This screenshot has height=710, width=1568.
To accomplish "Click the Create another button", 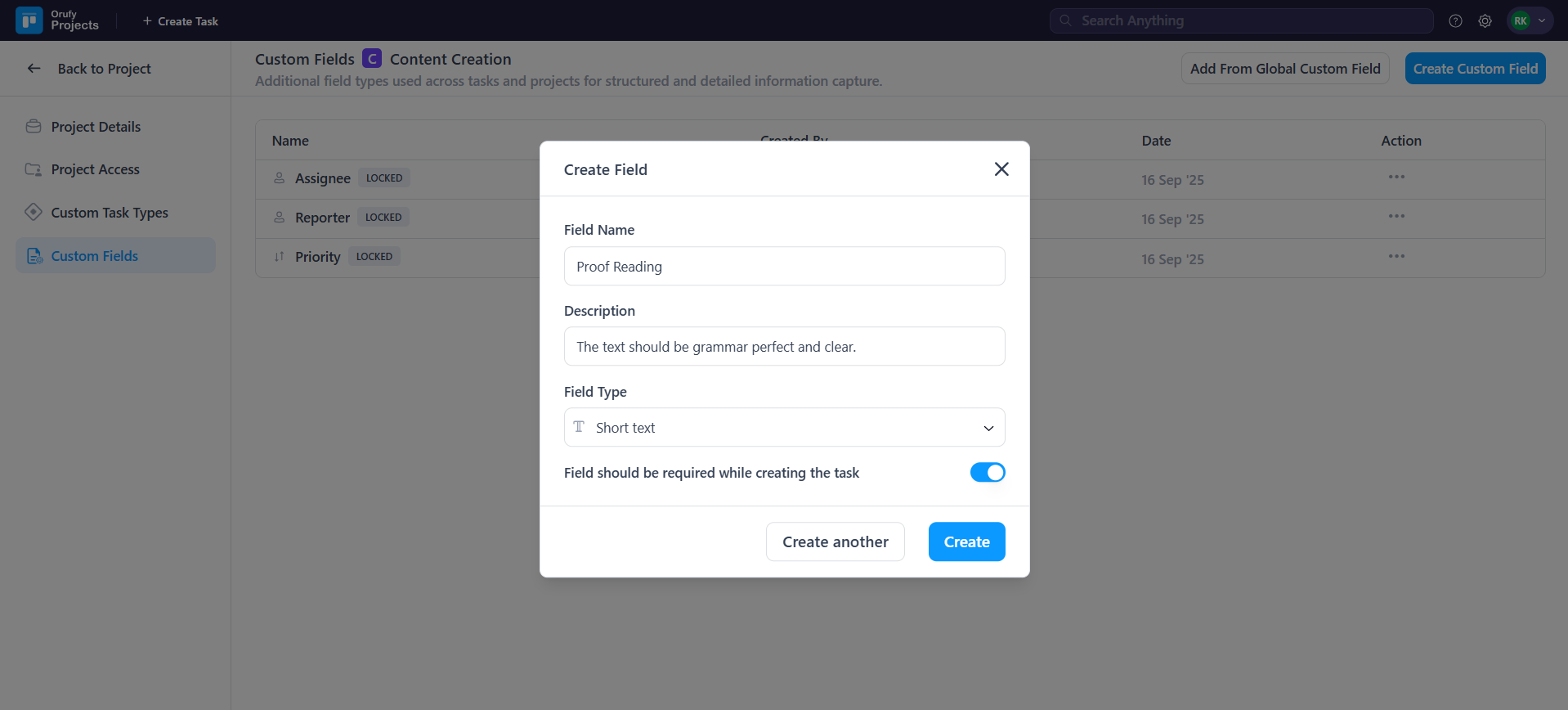I will (x=835, y=542).
